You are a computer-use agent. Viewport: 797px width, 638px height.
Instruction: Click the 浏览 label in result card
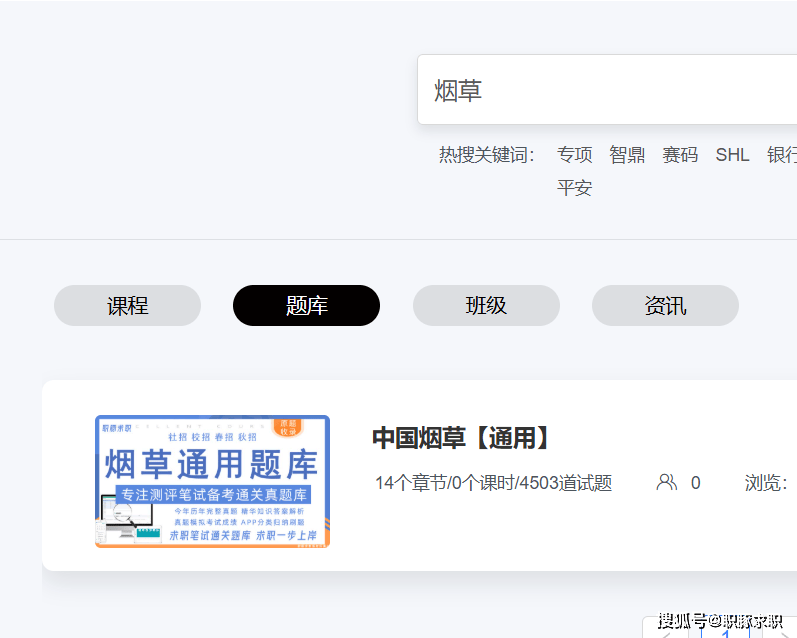click(766, 482)
